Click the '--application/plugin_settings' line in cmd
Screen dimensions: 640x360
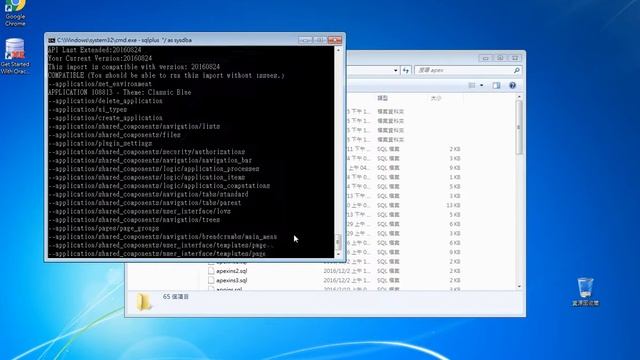tap(100, 143)
